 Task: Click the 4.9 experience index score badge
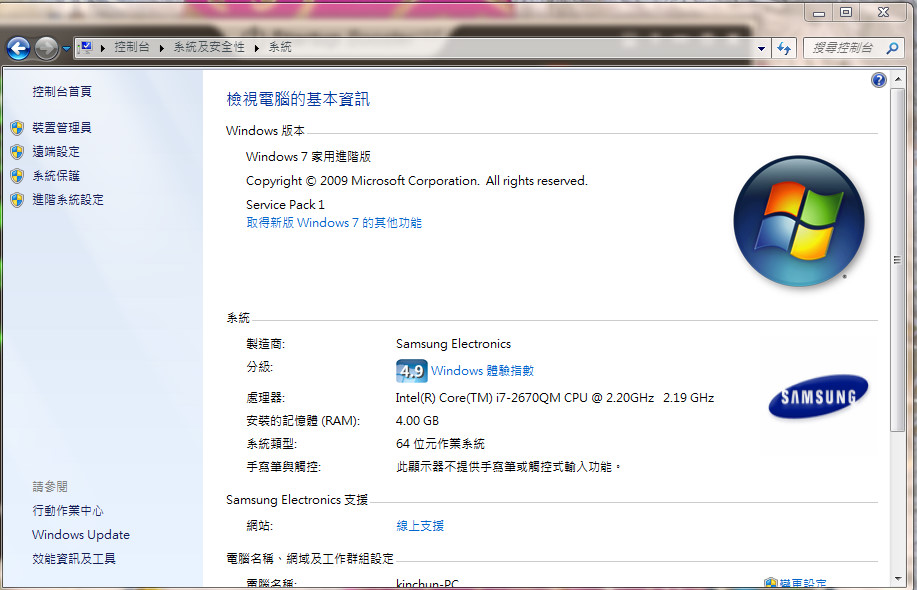412,371
